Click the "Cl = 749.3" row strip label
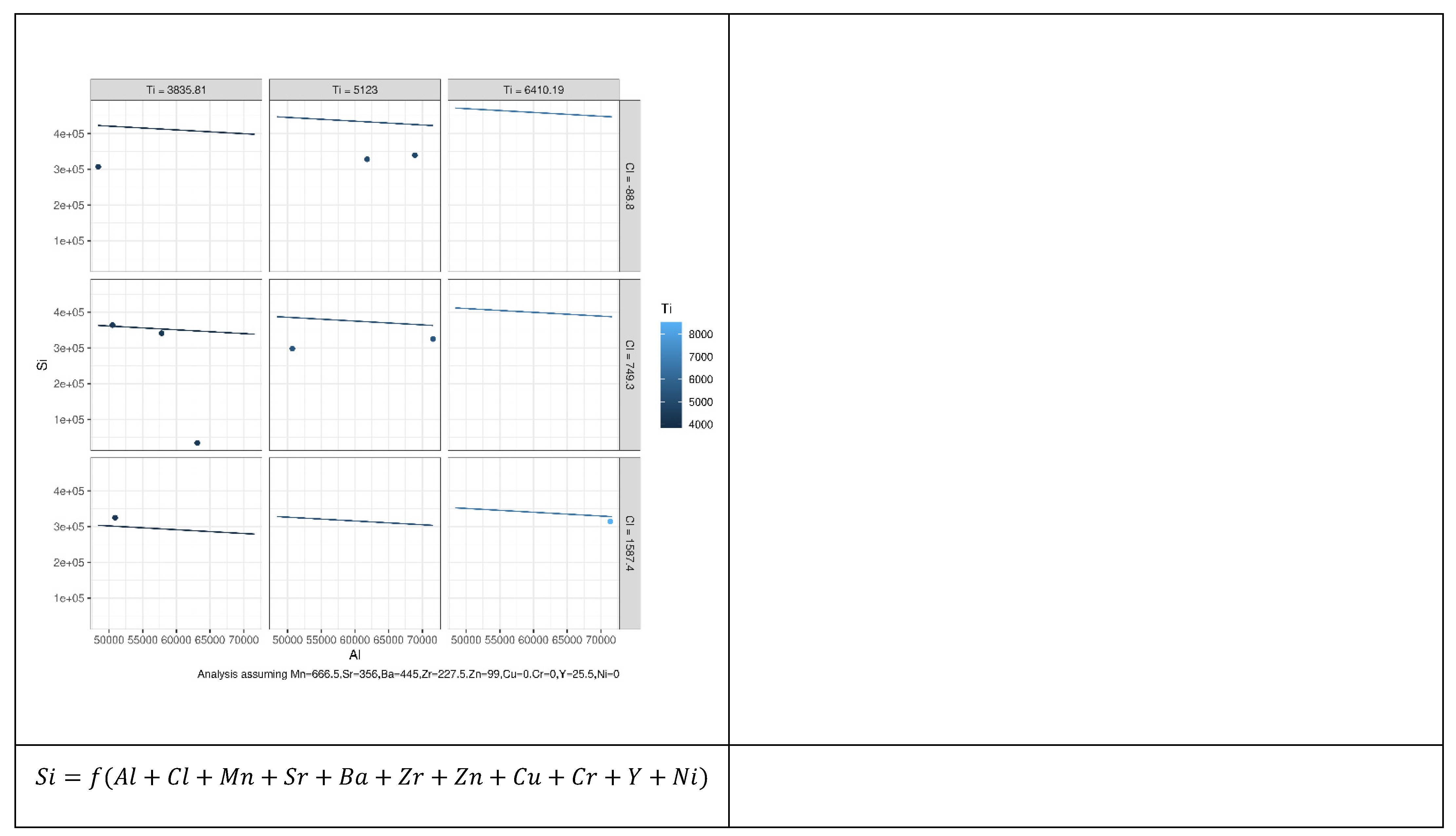 [630, 365]
